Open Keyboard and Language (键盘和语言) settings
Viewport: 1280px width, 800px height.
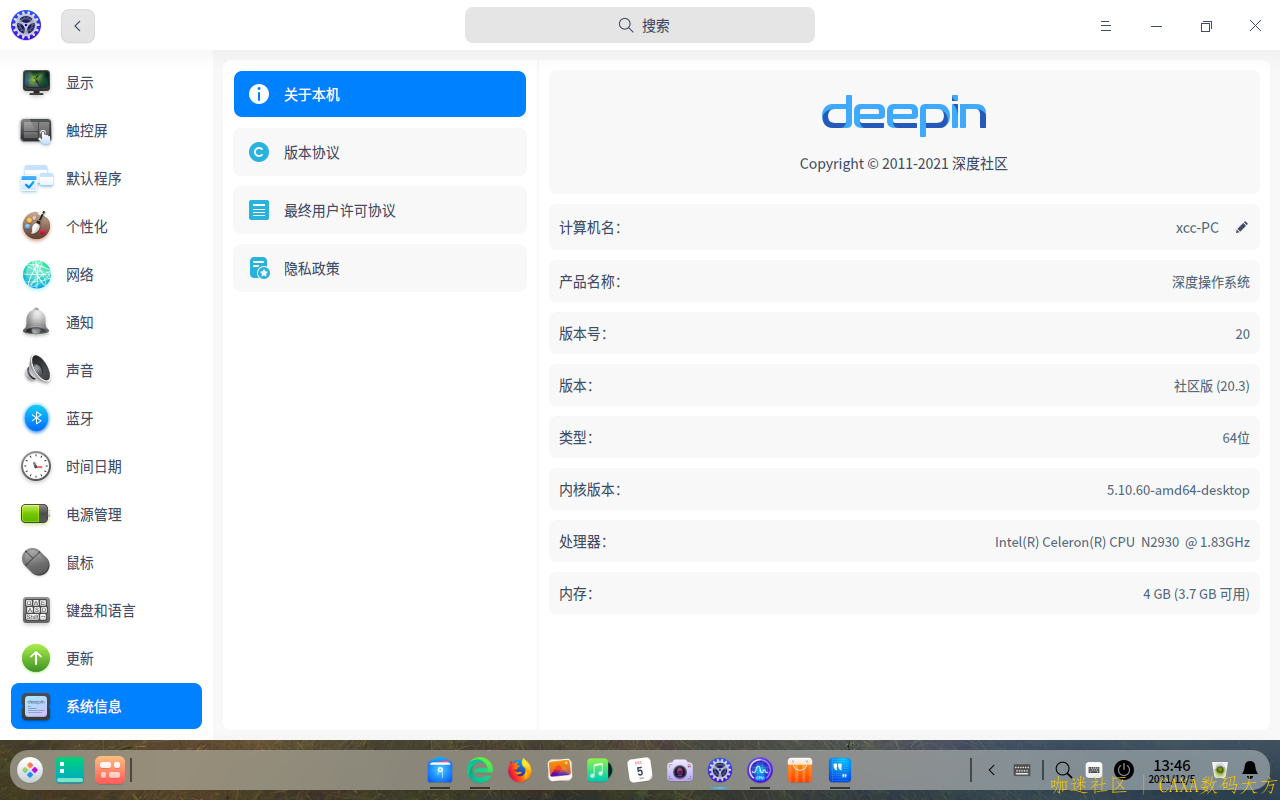pyautogui.click(x=106, y=611)
